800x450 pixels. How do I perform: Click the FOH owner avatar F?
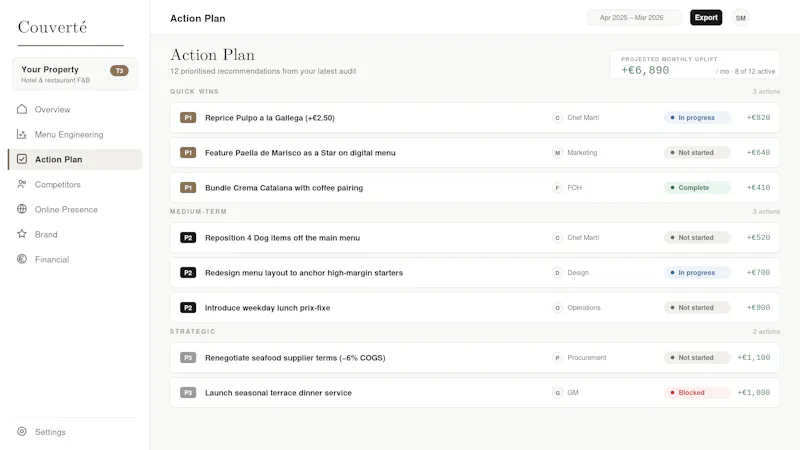point(557,188)
